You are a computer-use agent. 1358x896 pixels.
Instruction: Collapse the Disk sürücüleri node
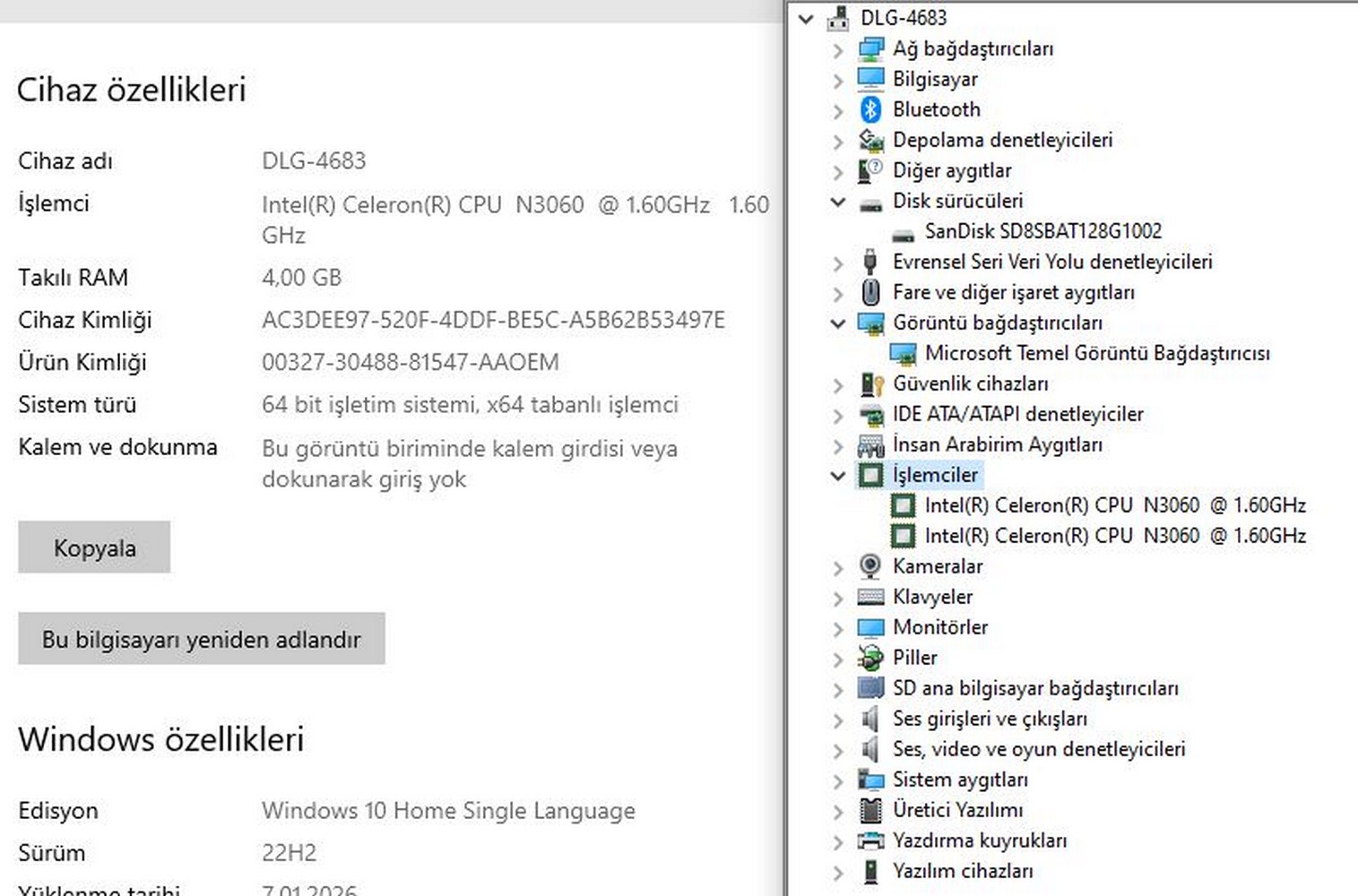pyautogui.click(x=838, y=202)
